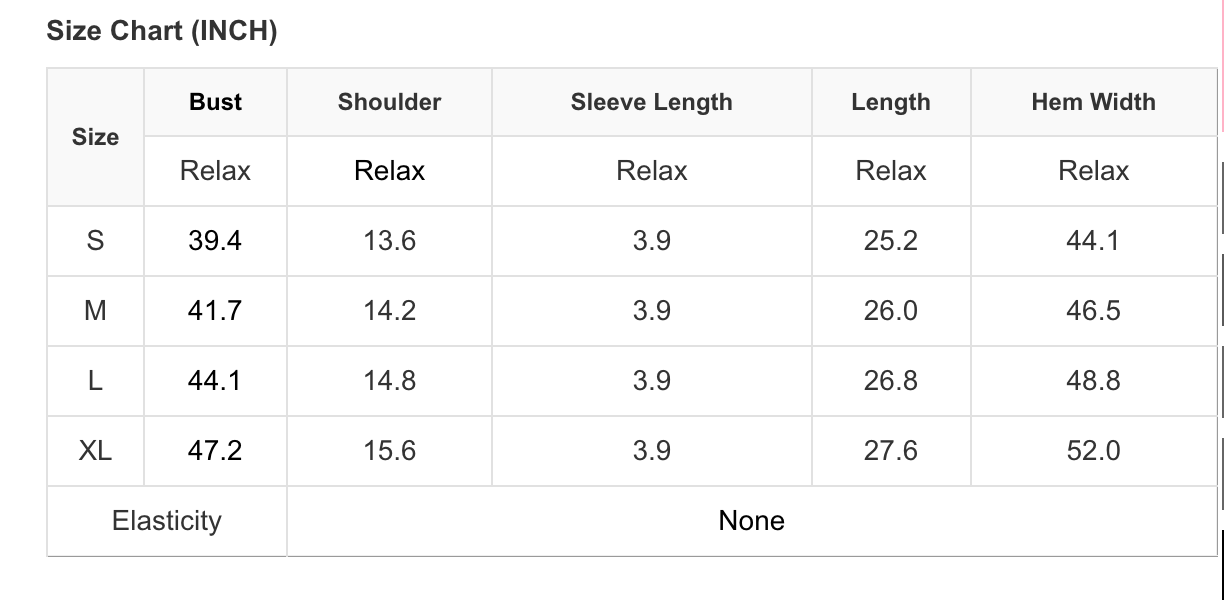
Task: Click the Shoulder column header
Action: (x=389, y=102)
